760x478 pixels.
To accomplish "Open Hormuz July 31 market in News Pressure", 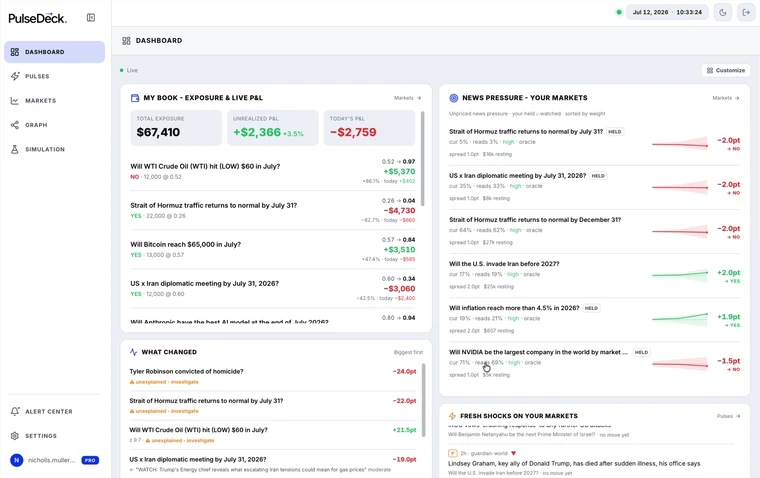I will (x=594, y=143).
